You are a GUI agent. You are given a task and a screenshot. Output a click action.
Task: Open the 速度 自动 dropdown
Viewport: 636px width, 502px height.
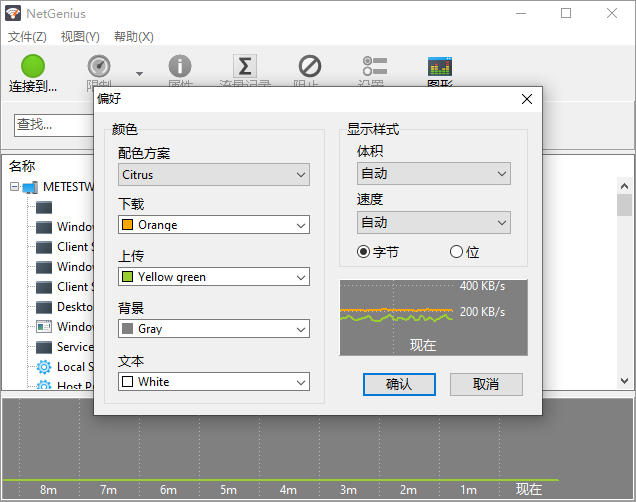coord(434,223)
